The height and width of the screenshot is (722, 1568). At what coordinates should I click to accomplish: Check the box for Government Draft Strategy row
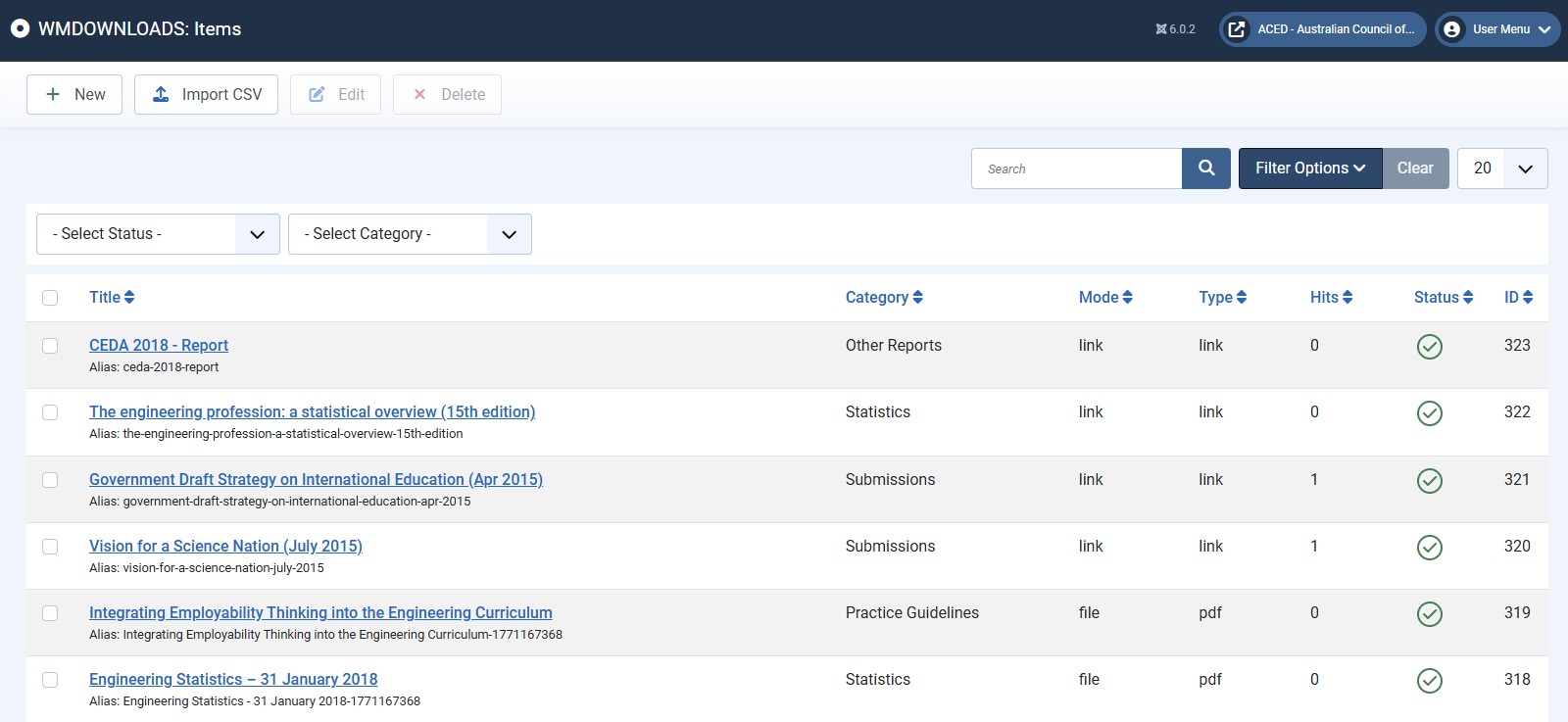pyautogui.click(x=50, y=480)
